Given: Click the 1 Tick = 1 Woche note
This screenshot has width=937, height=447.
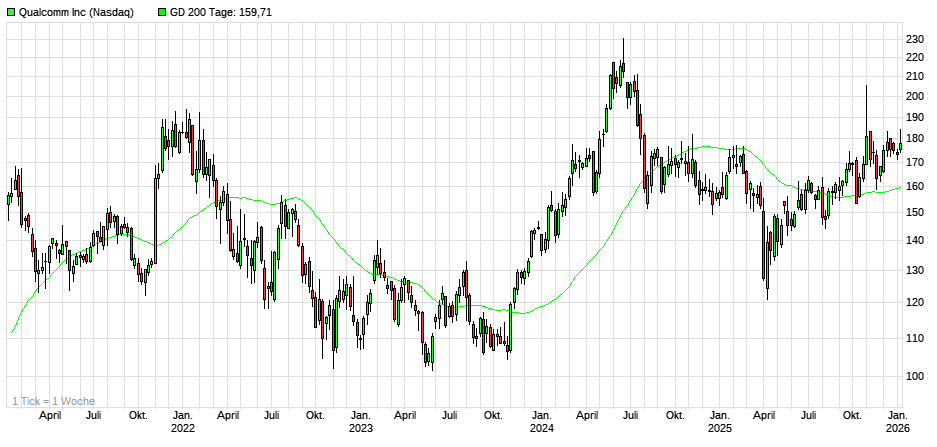Looking at the screenshot, I should (47, 400).
